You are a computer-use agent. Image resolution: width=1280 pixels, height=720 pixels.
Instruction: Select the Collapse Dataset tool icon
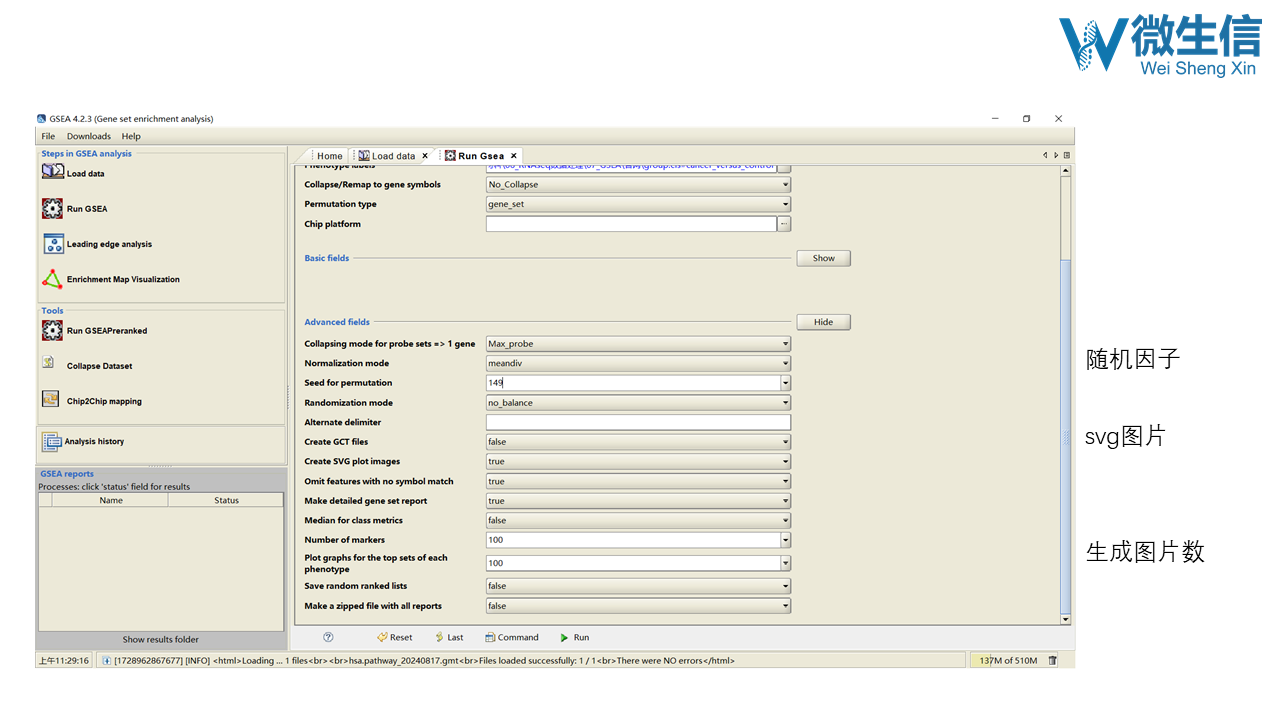pyautogui.click(x=49, y=363)
